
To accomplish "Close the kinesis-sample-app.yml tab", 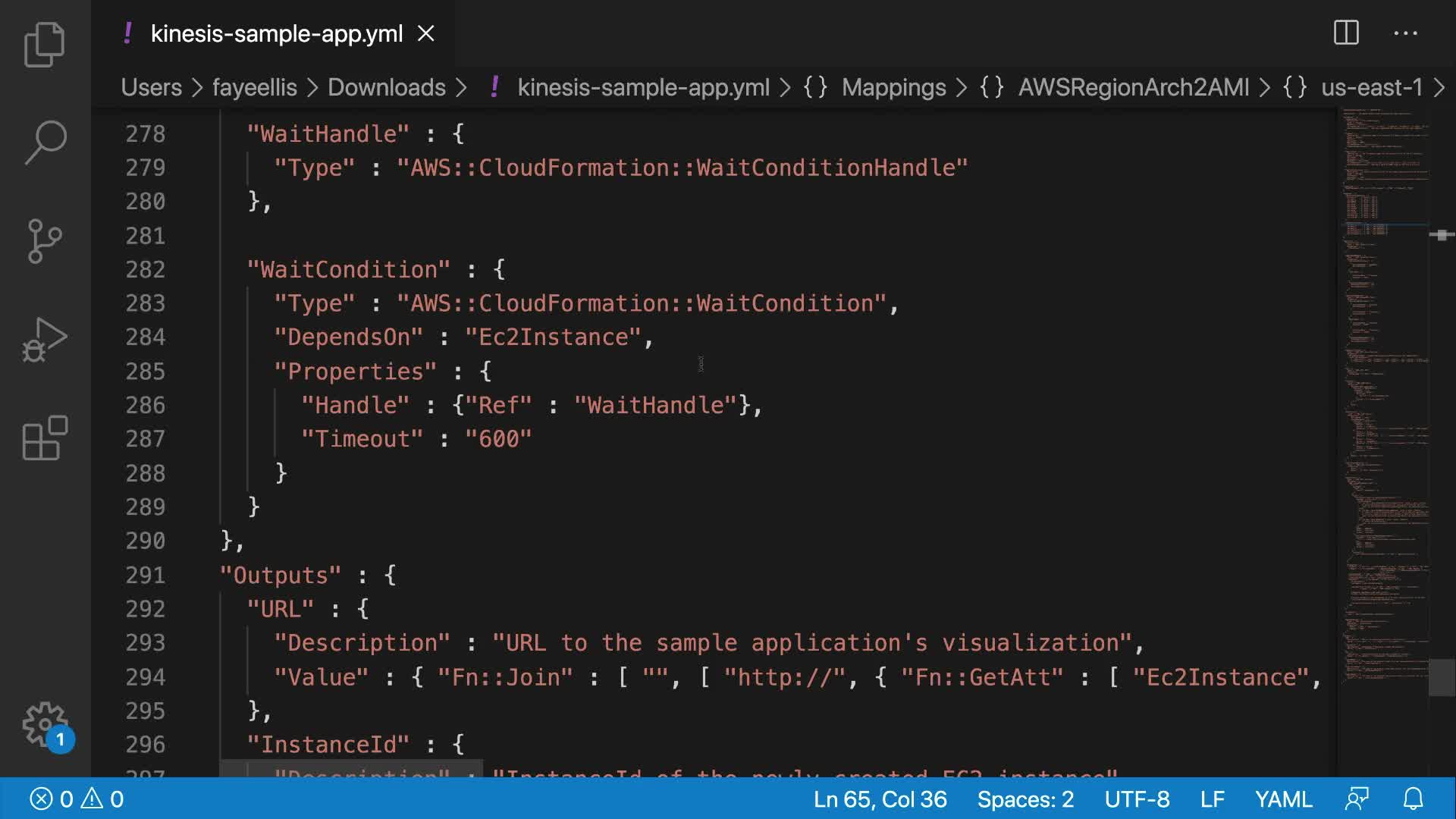I will pos(426,33).
